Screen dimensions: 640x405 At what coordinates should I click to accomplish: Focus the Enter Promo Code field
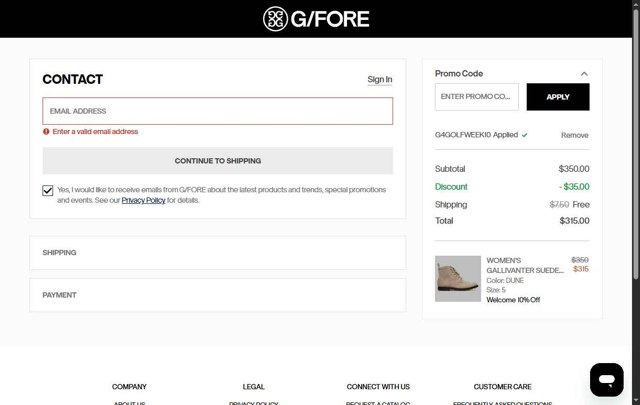click(477, 97)
